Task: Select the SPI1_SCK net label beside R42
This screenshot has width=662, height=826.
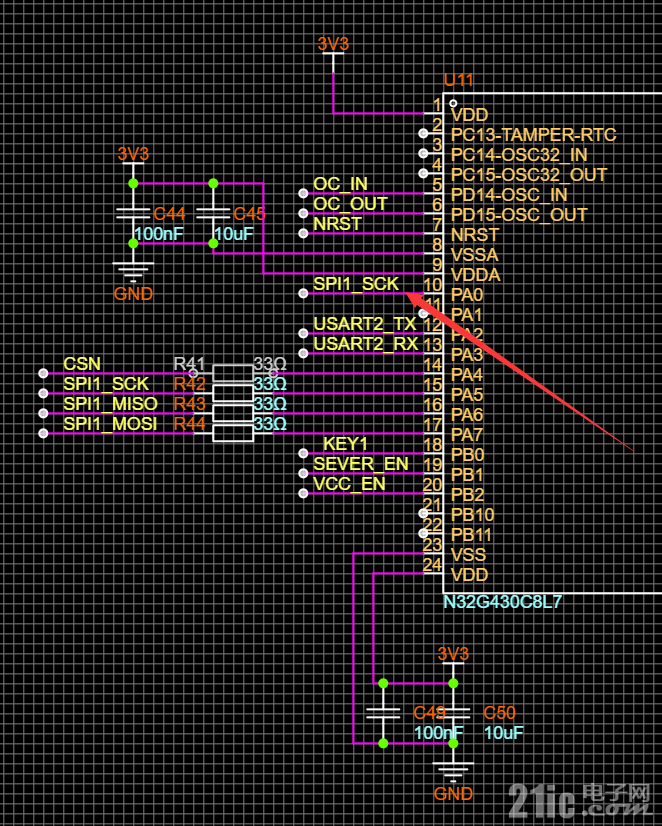Action: pyautogui.click(x=106, y=384)
